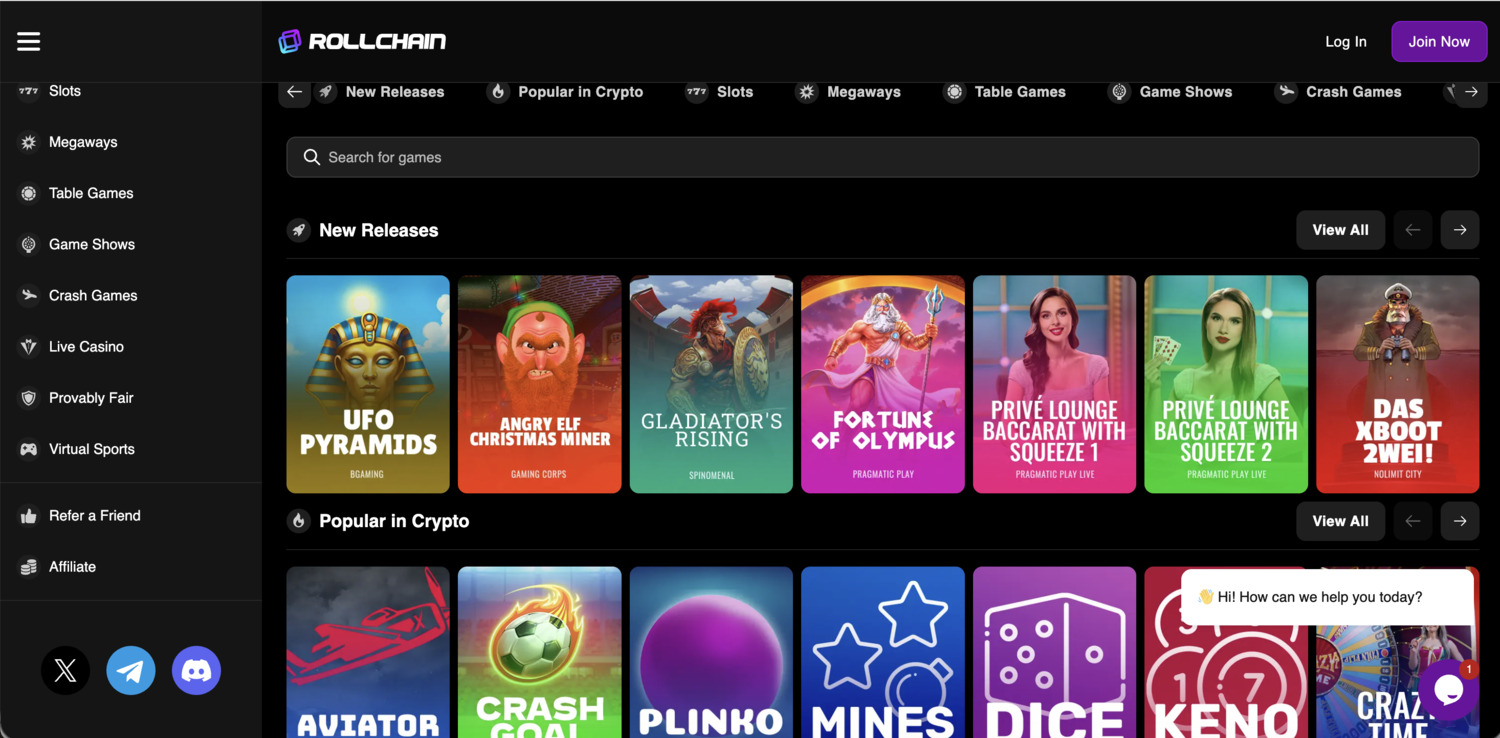Viewport: 1500px width, 738px height.
Task: Click the Crash Games sidebar icon
Action: tap(29, 295)
